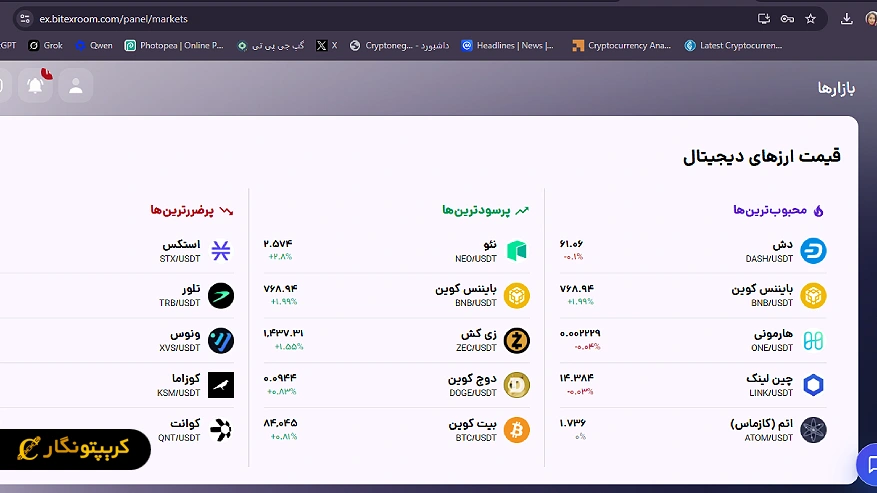Select the ATOM/USDT pair text
This screenshot has height=493, width=877.
click(x=768, y=438)
